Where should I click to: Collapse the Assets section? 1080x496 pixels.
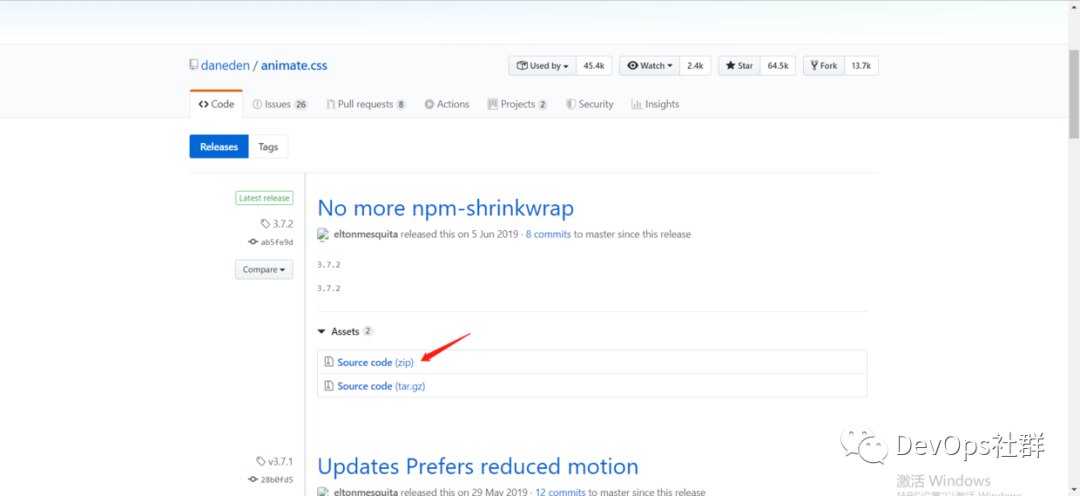pyautogui.click(x=345, y=331)
